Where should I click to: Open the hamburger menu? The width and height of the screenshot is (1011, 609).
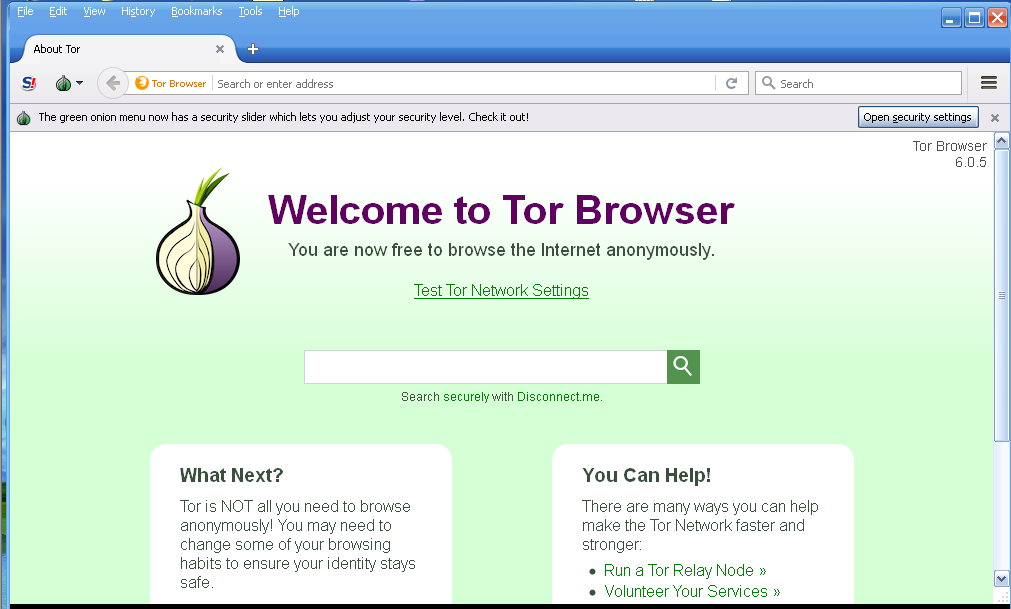coord(988,82)
